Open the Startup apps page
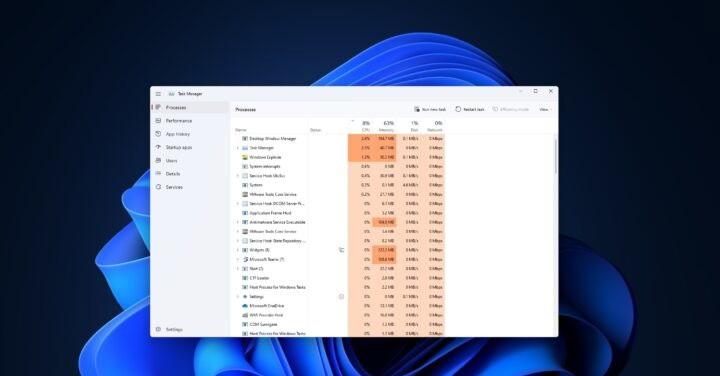720x376 pixels. pyautogui.click(x=190, y=147)
